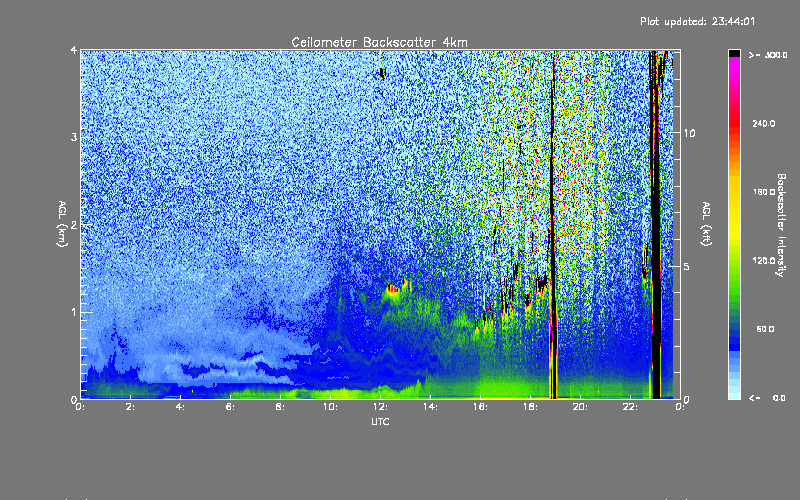
Task: Click the '10:' UTC time tick label
Action: pyautogui.click(x=330, y=407)
